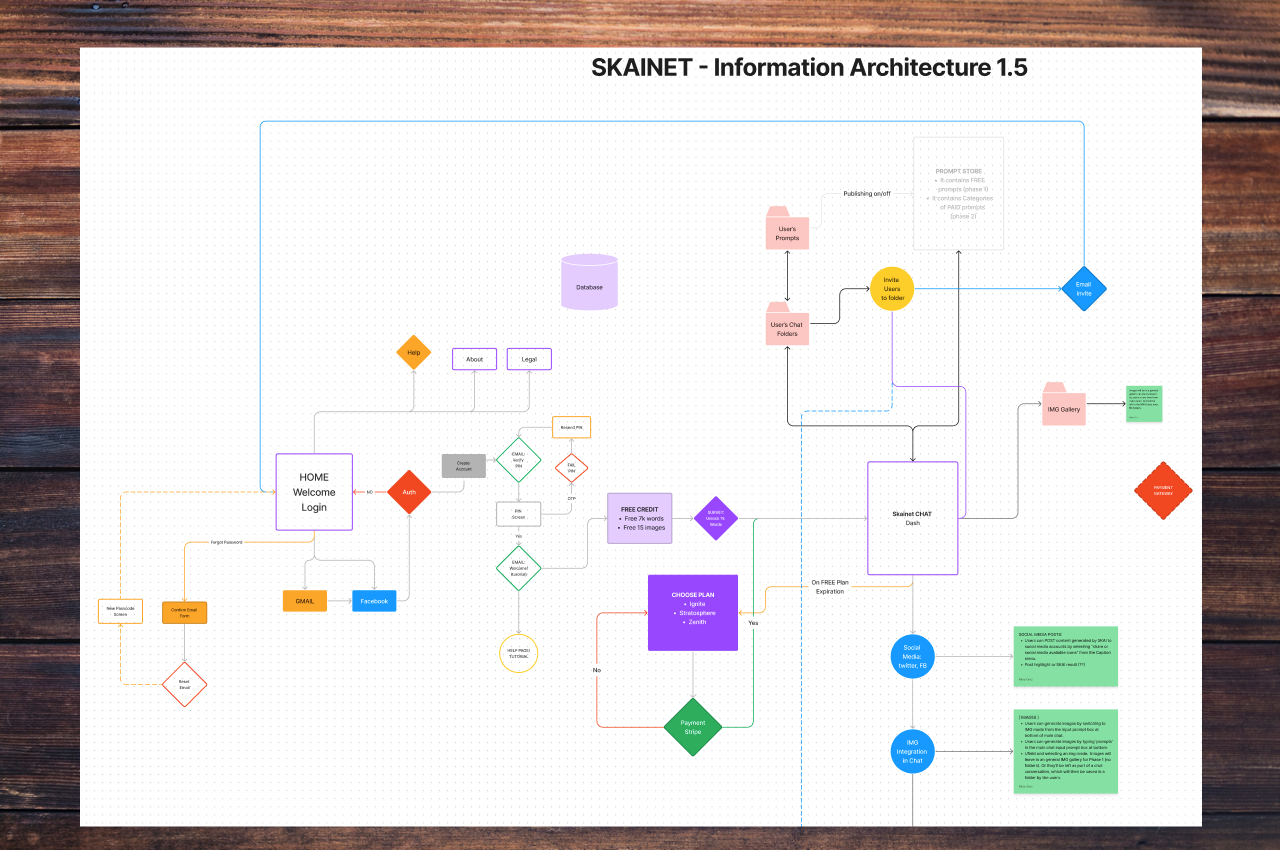The height and width of the screenshot is (850, 1280).
Task: Select the Database cylinder shape
Action: [x=589, y=280]
